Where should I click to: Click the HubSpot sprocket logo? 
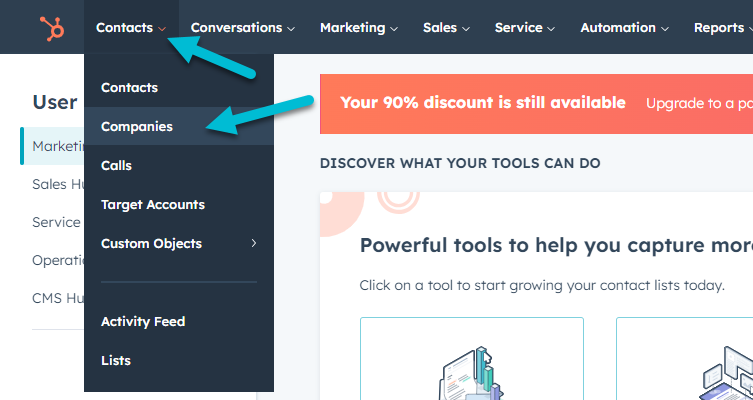click(52, 28)
